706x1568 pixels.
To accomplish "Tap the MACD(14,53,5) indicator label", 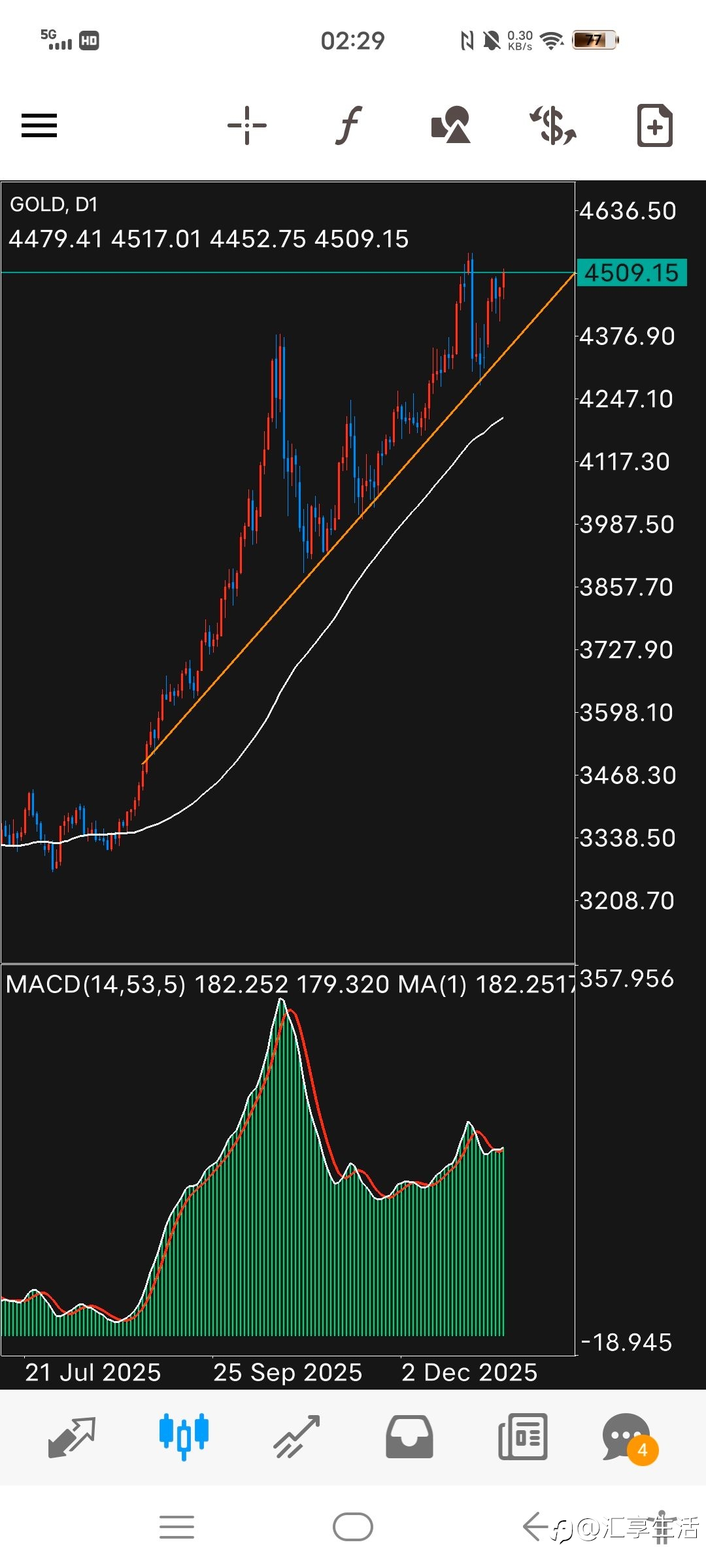I will (x=95, y=984).
